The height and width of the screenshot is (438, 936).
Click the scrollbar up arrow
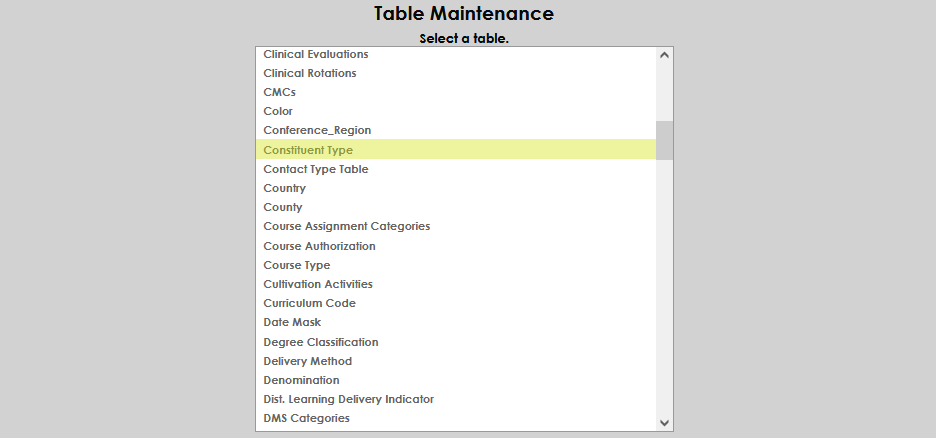(665, 55)
